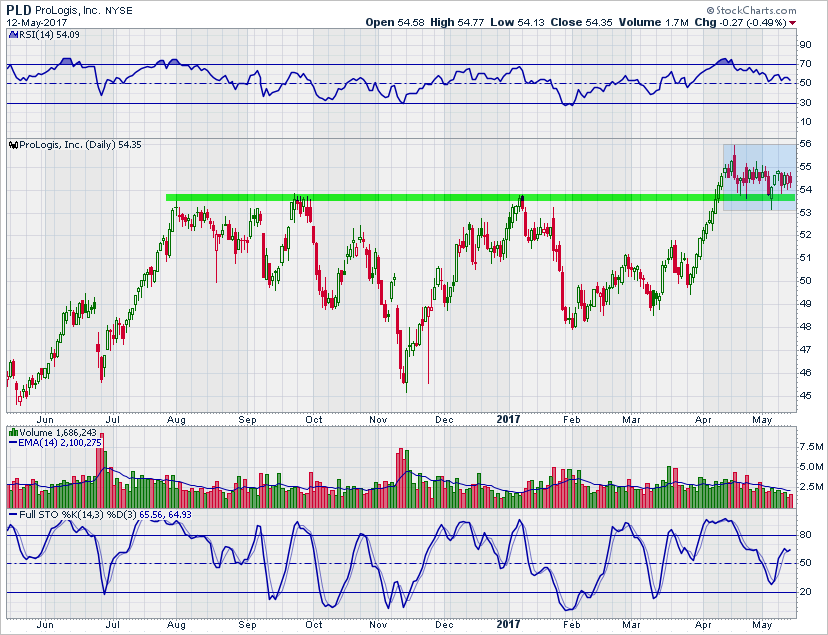Click the 56 price axis label
The width and height of the screenshot is (828, 635).
805,144
